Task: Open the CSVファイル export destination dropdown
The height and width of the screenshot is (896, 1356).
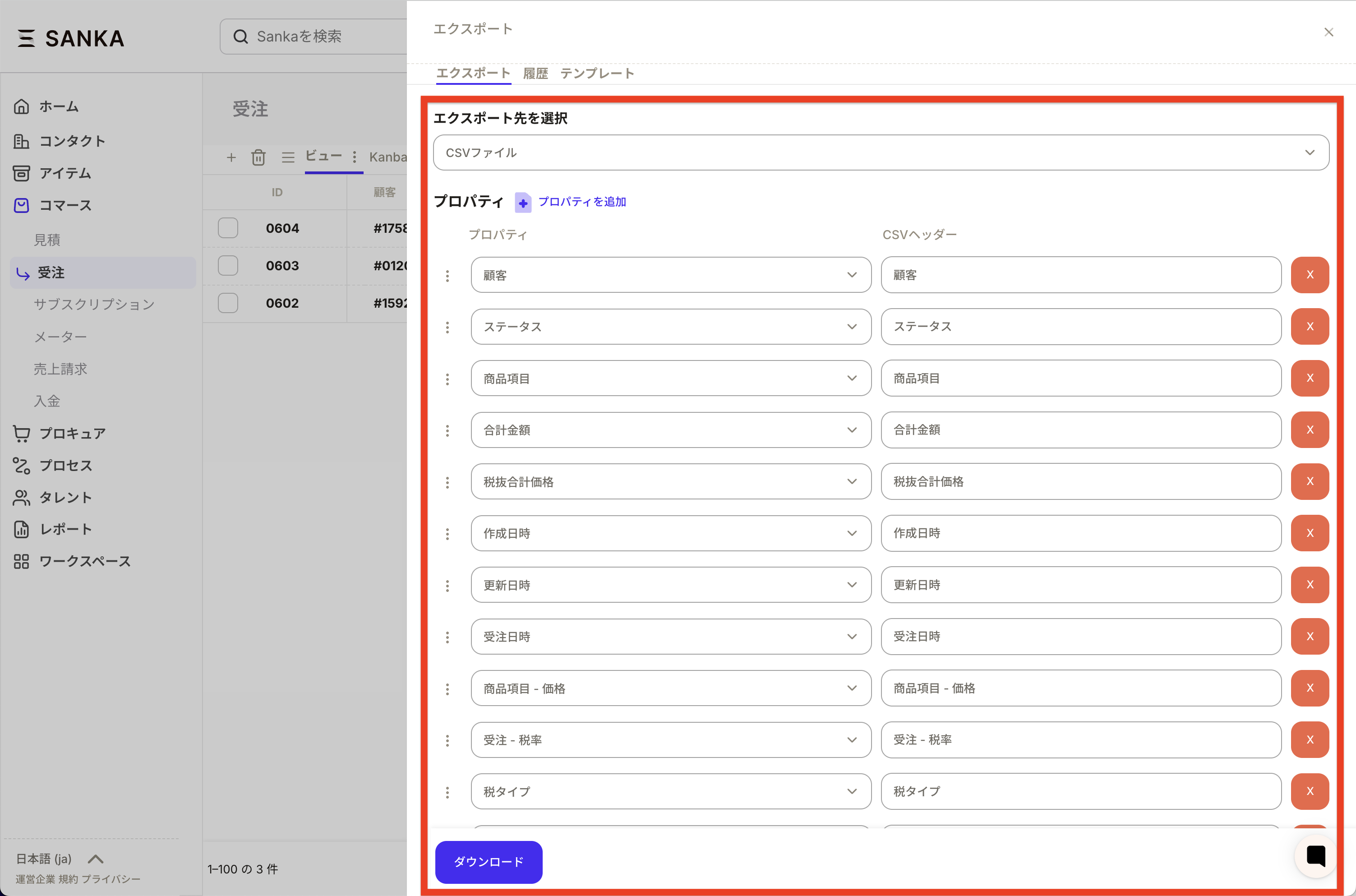Action: 880,152
